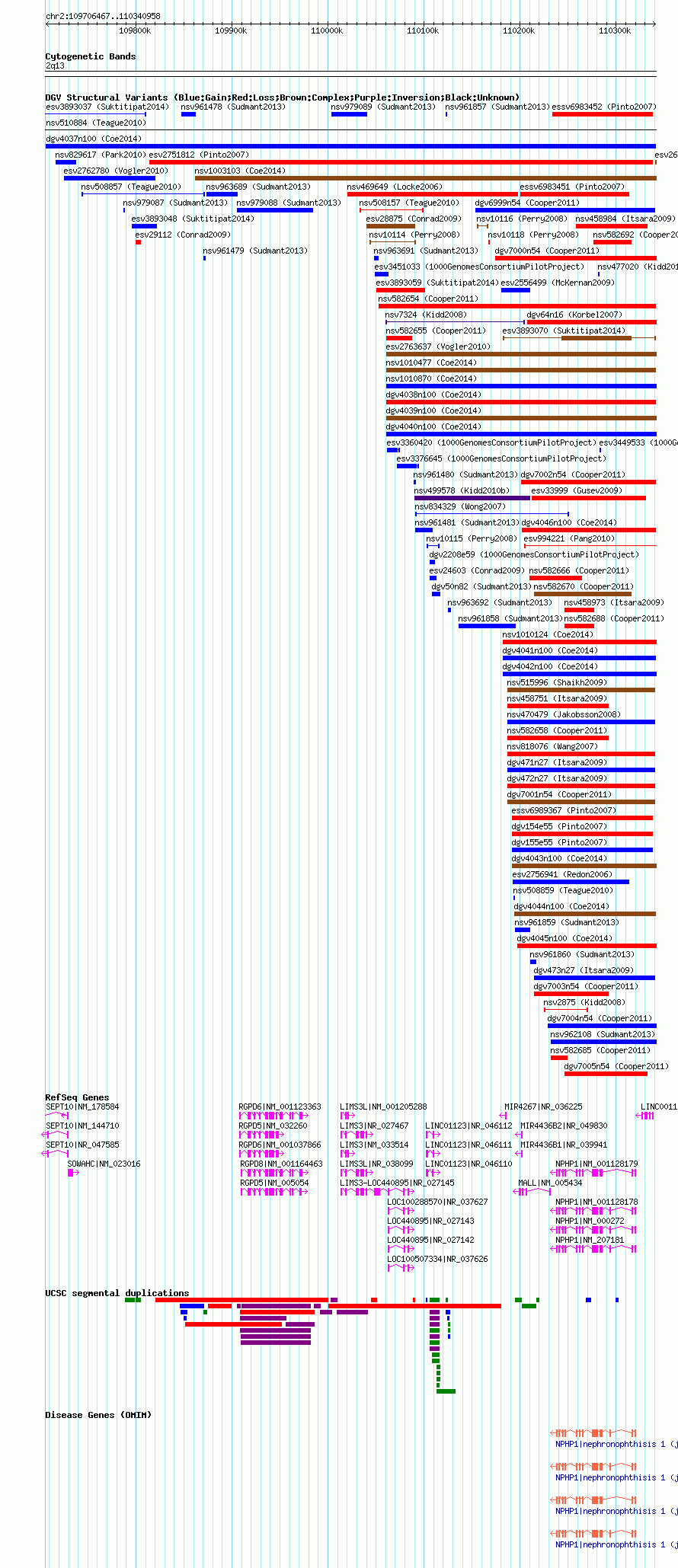
Task: Click the RefSeq Genes track heading
Action: (x=77, y=1097)
